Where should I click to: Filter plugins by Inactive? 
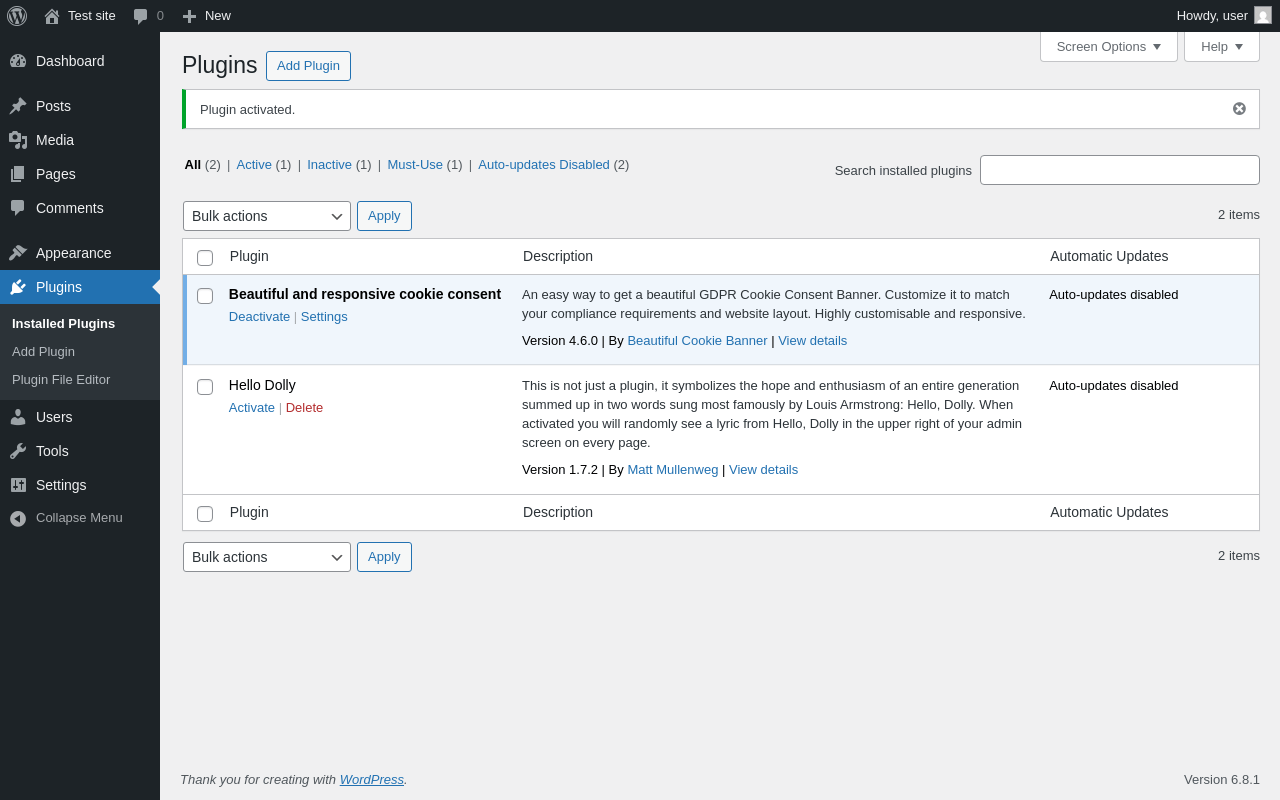[x=329, y=165]
